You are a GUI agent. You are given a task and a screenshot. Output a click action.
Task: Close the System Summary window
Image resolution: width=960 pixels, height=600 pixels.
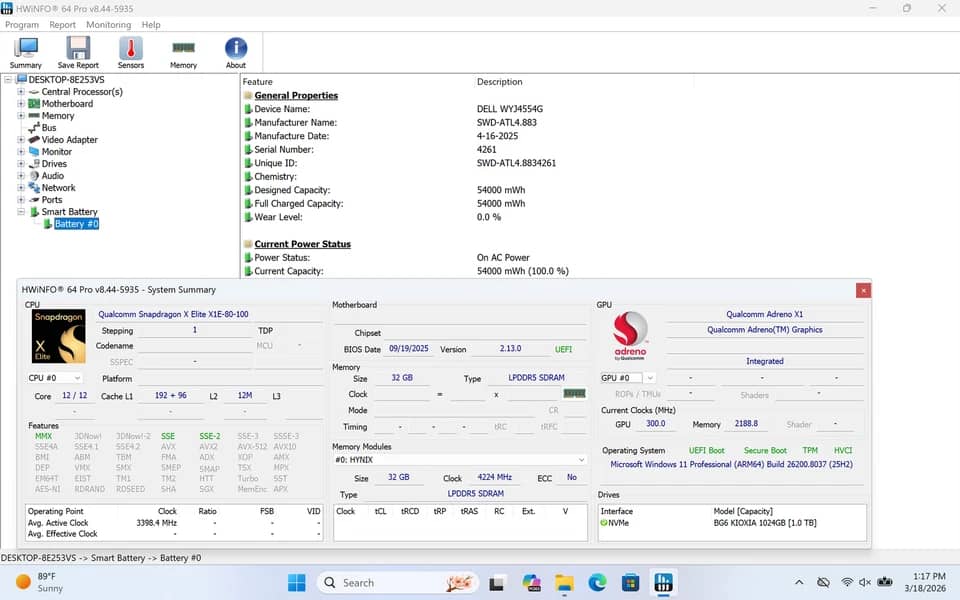(863, 290)
